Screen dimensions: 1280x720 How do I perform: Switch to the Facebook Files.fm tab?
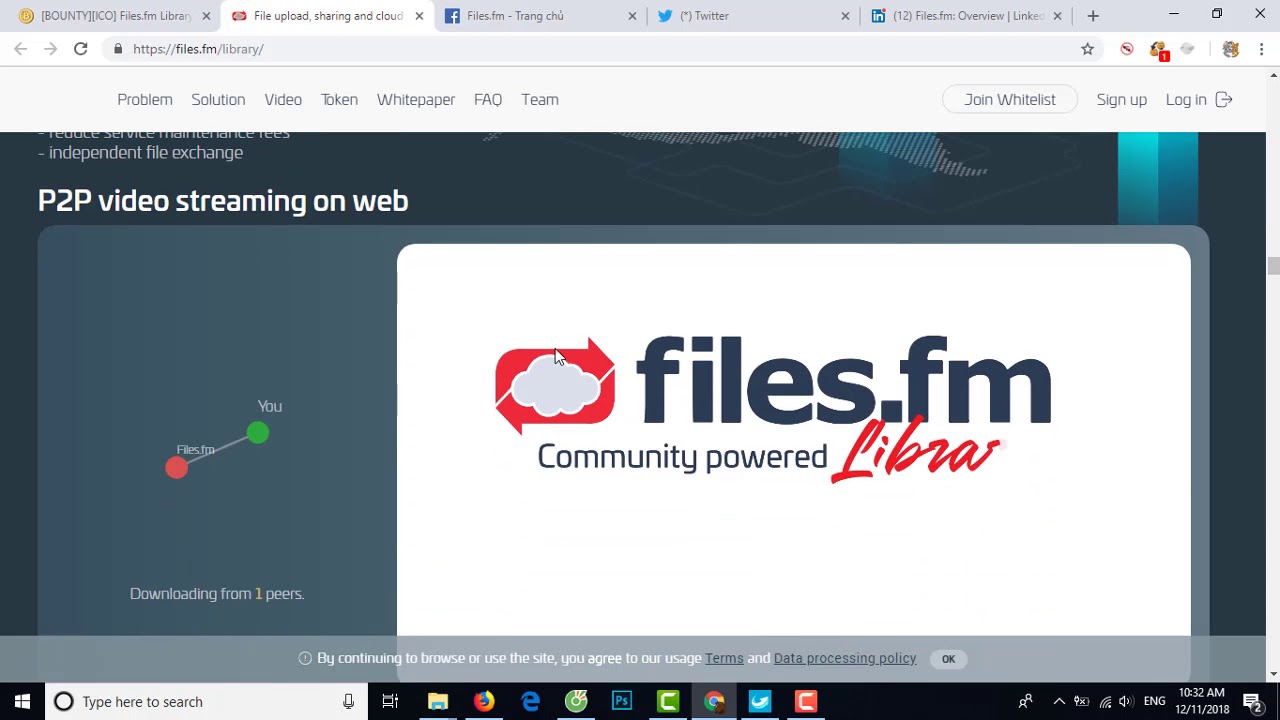point(540,16)
